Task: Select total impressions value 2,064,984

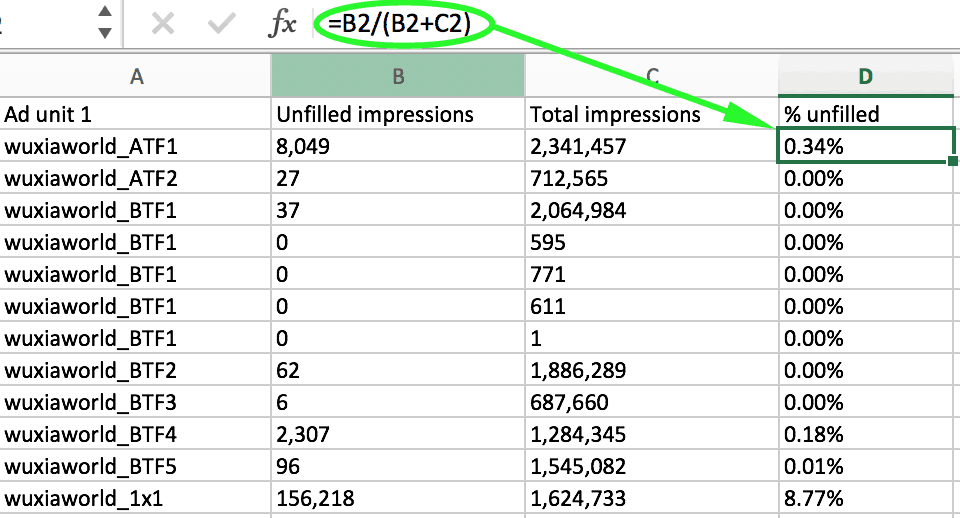Action: click(652, 210)
